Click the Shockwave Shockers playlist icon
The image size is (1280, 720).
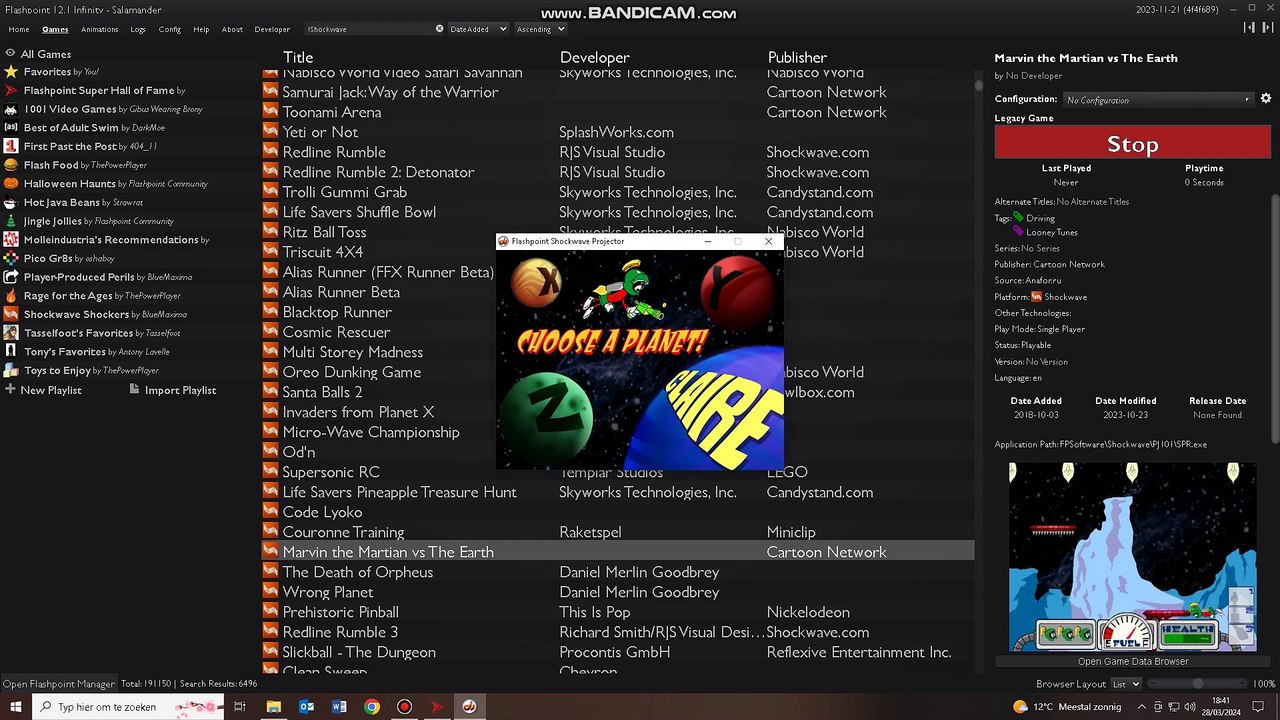tap(11, 314)
